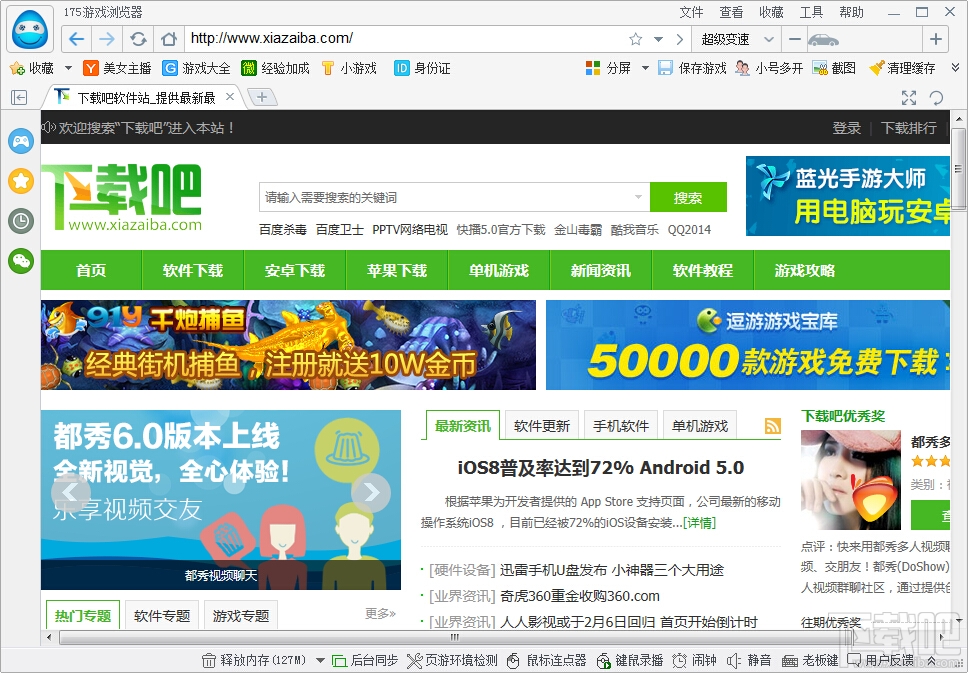The height and width of the screenshot is (673, 968).
Task: Open the WeChat sidebar icon
Action: point(21,261)
